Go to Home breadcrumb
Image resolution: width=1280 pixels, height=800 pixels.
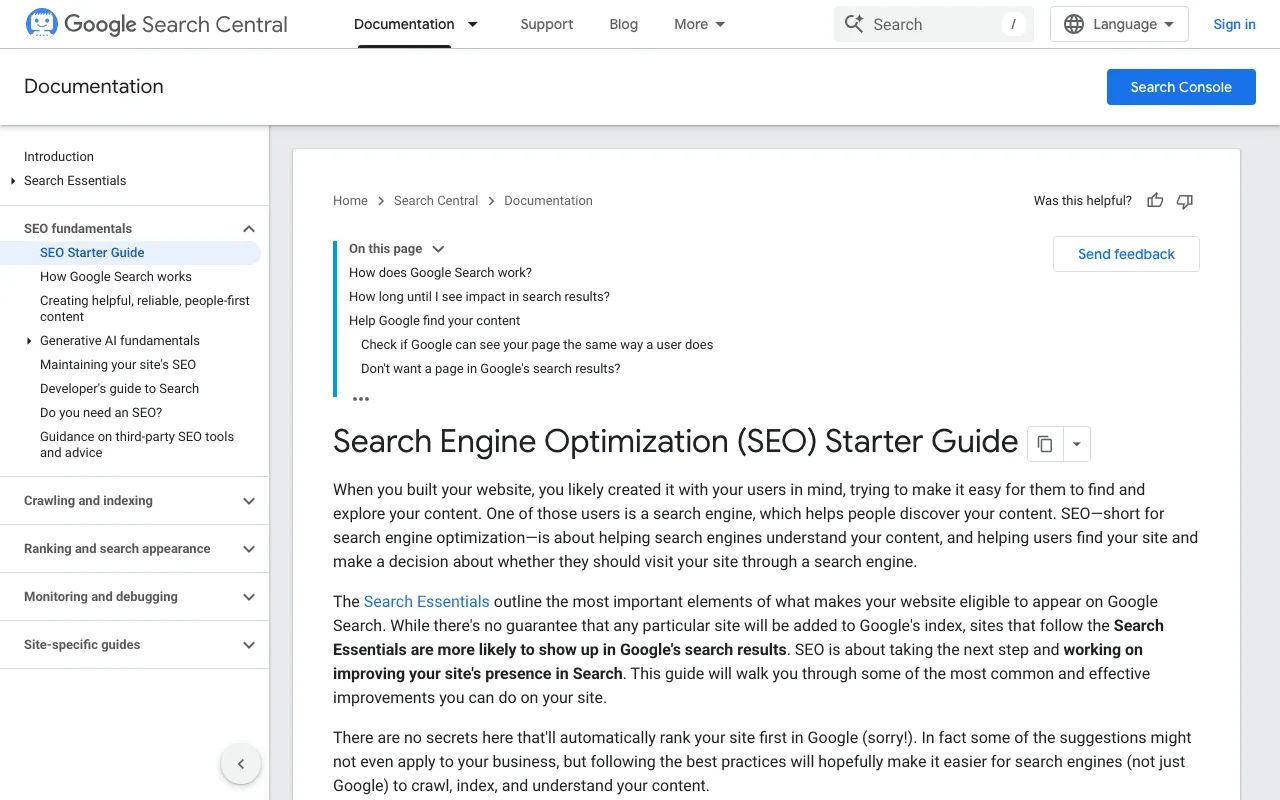350,201
